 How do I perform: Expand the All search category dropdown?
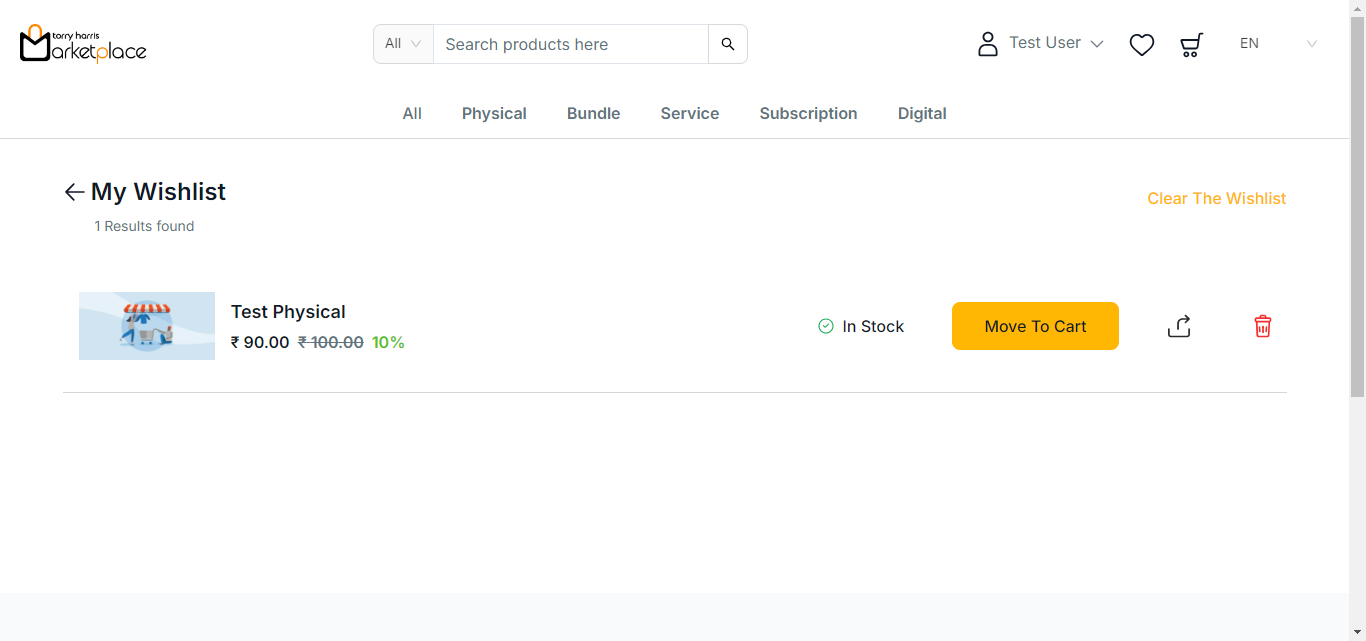tap(403, 44)
